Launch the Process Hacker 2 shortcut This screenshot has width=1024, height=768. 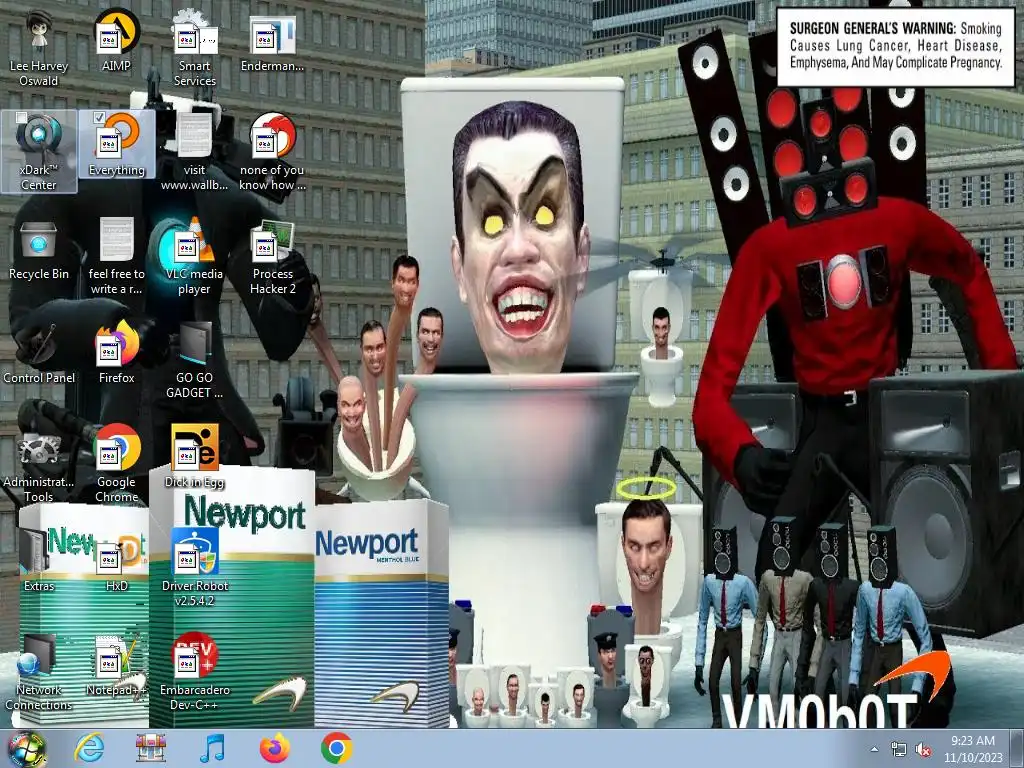[272, 256]
